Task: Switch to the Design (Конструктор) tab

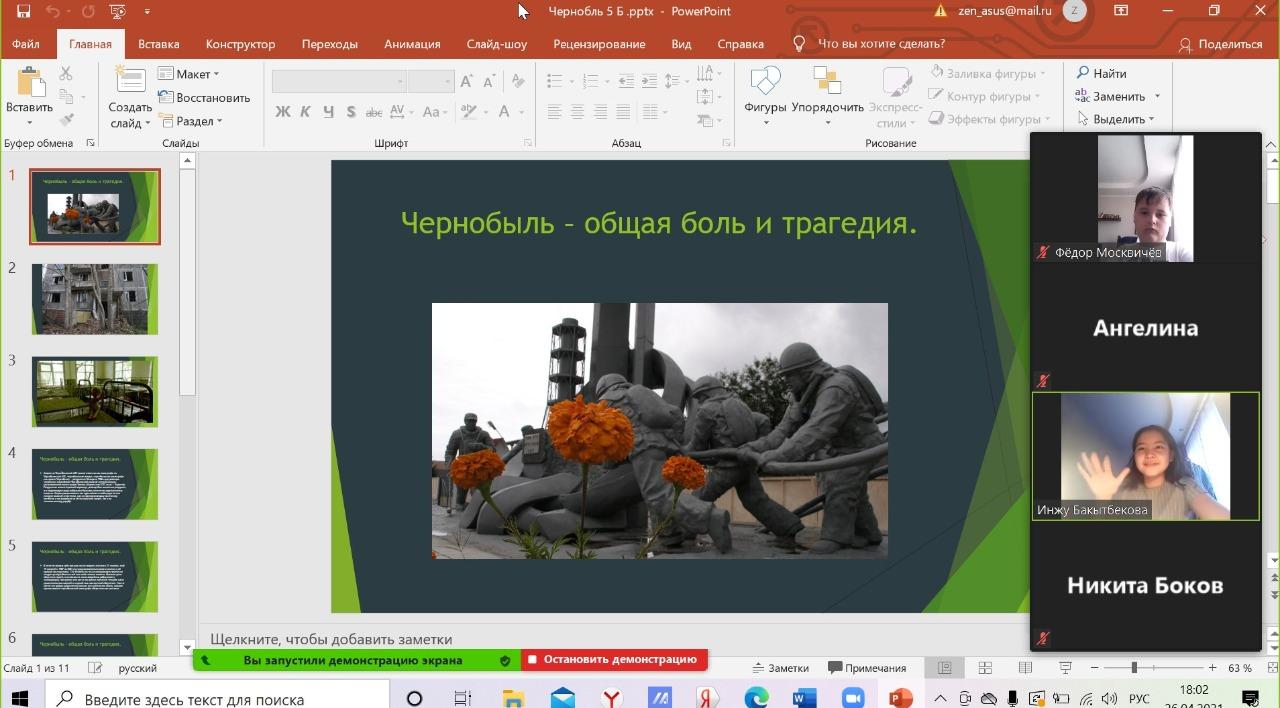Action: (240, 44)
